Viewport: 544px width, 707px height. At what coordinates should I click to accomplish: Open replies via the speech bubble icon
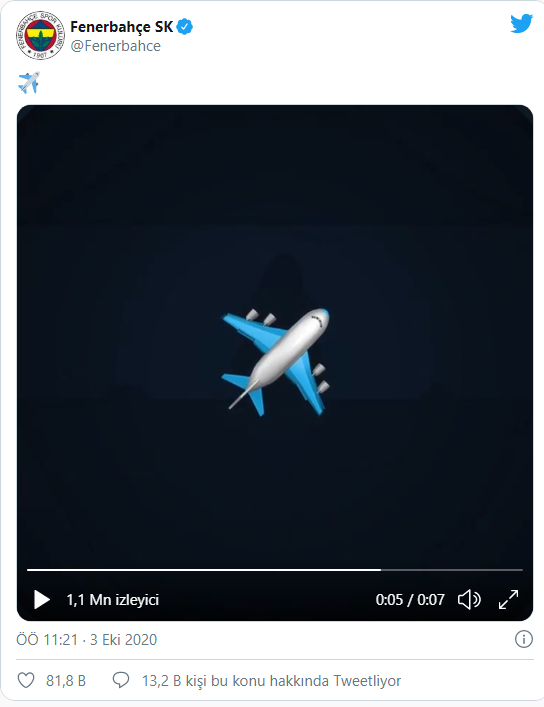[x=120, y=680]
